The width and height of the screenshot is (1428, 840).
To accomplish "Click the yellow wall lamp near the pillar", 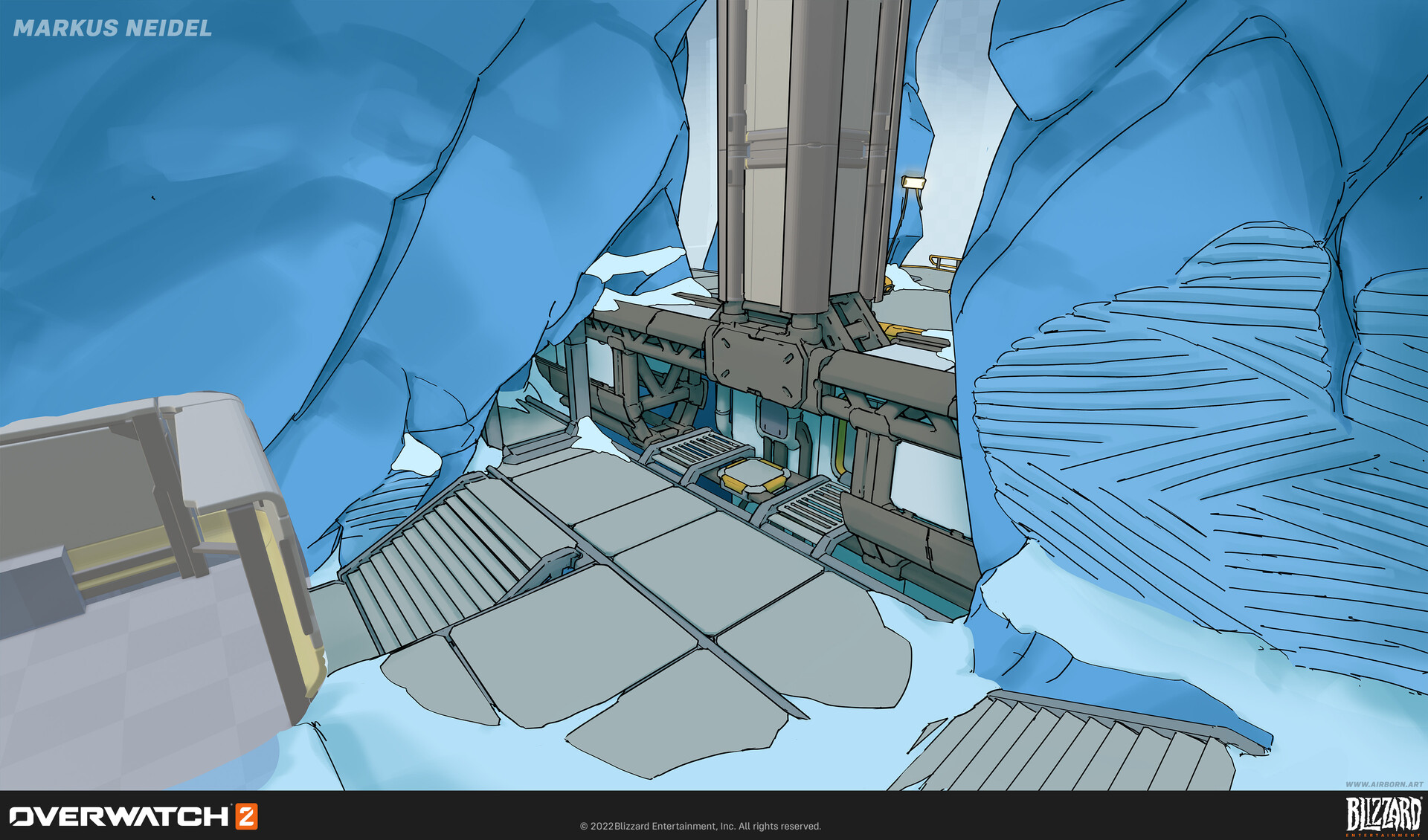I will click(913, 181).
